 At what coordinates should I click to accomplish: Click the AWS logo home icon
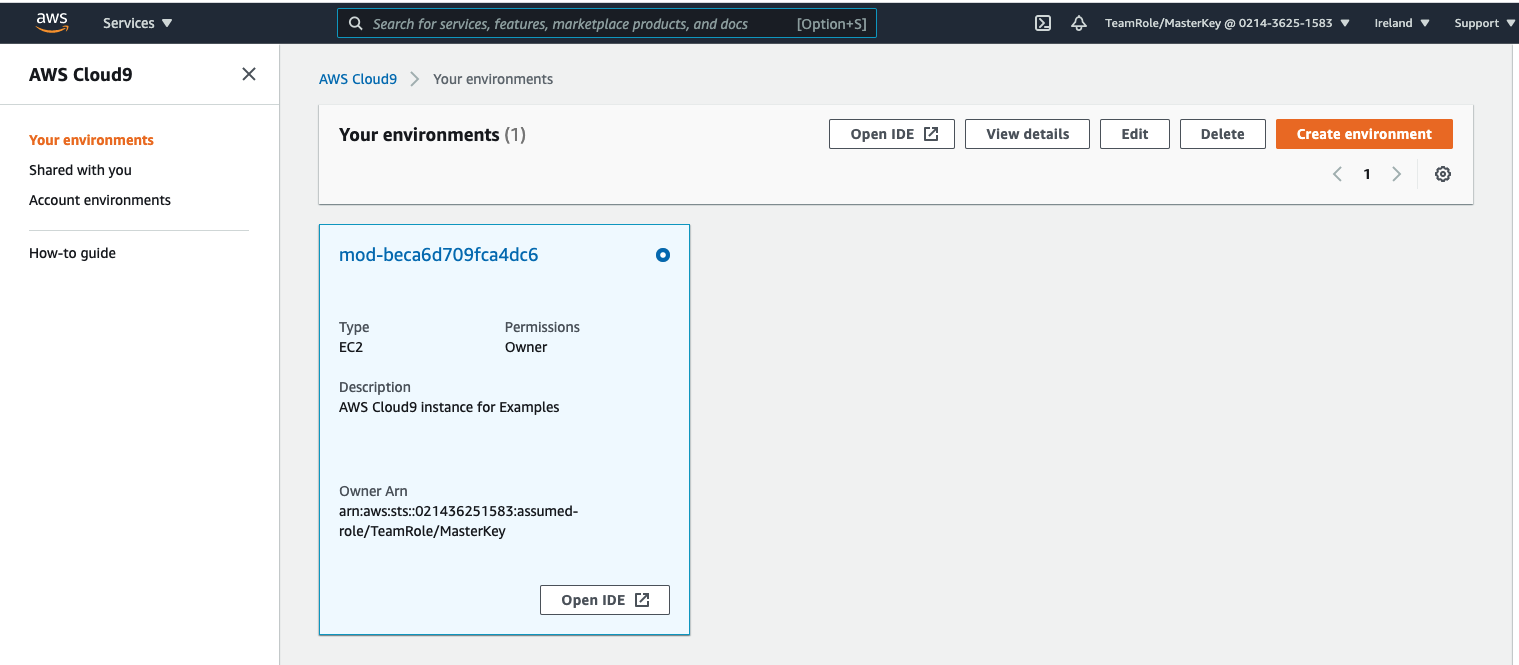[51, 22]
